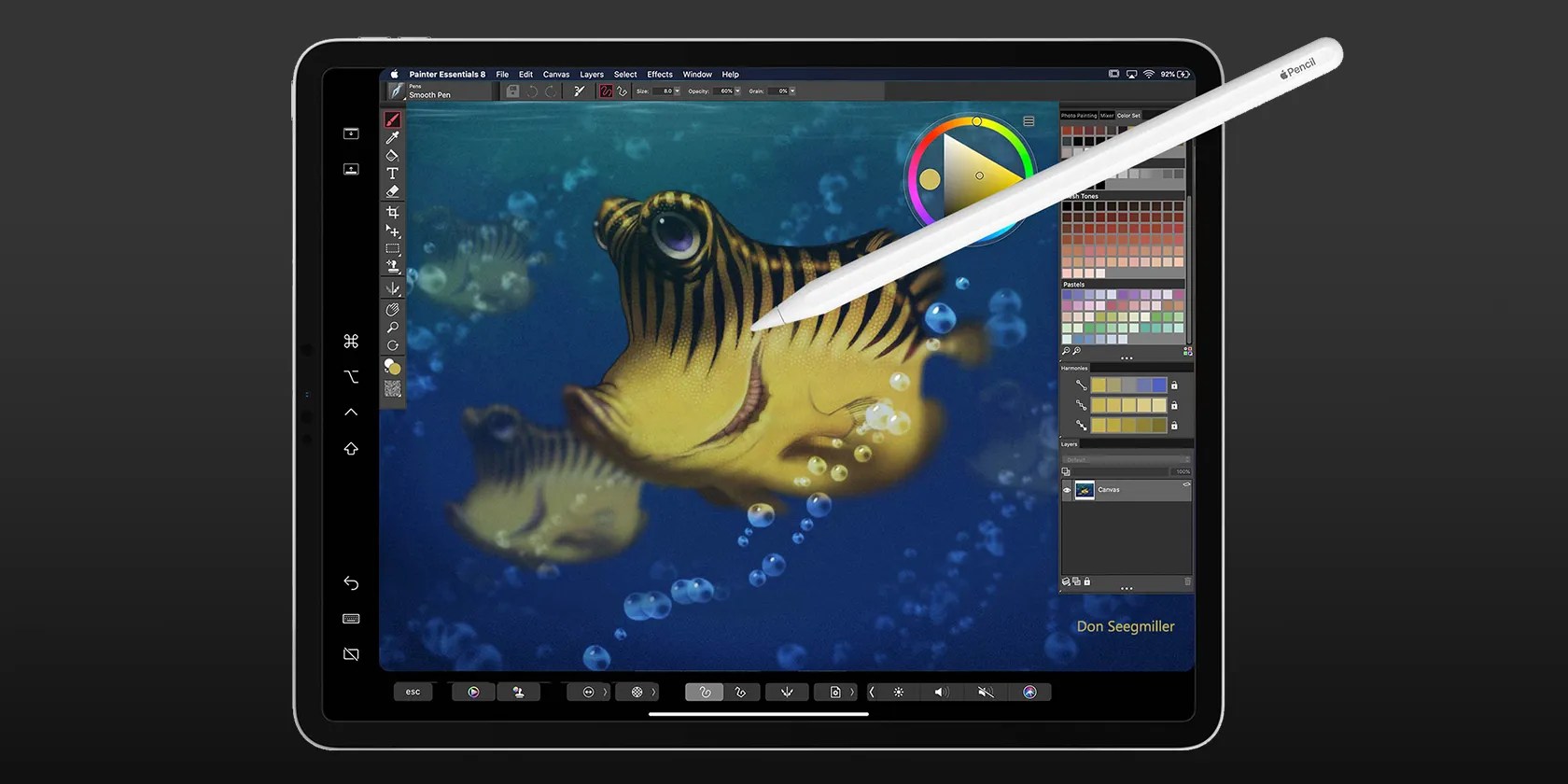Open the Apple menu
1568x784 pixels.
click(x=394, y=75)
